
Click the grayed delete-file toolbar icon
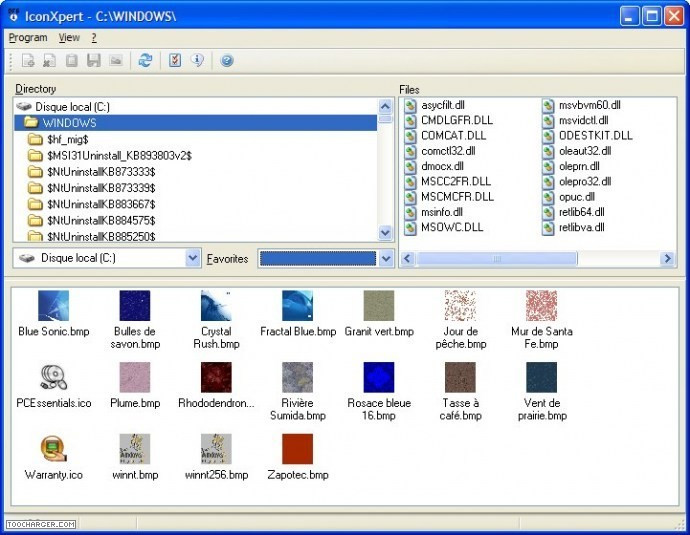(x=49, y=60)
